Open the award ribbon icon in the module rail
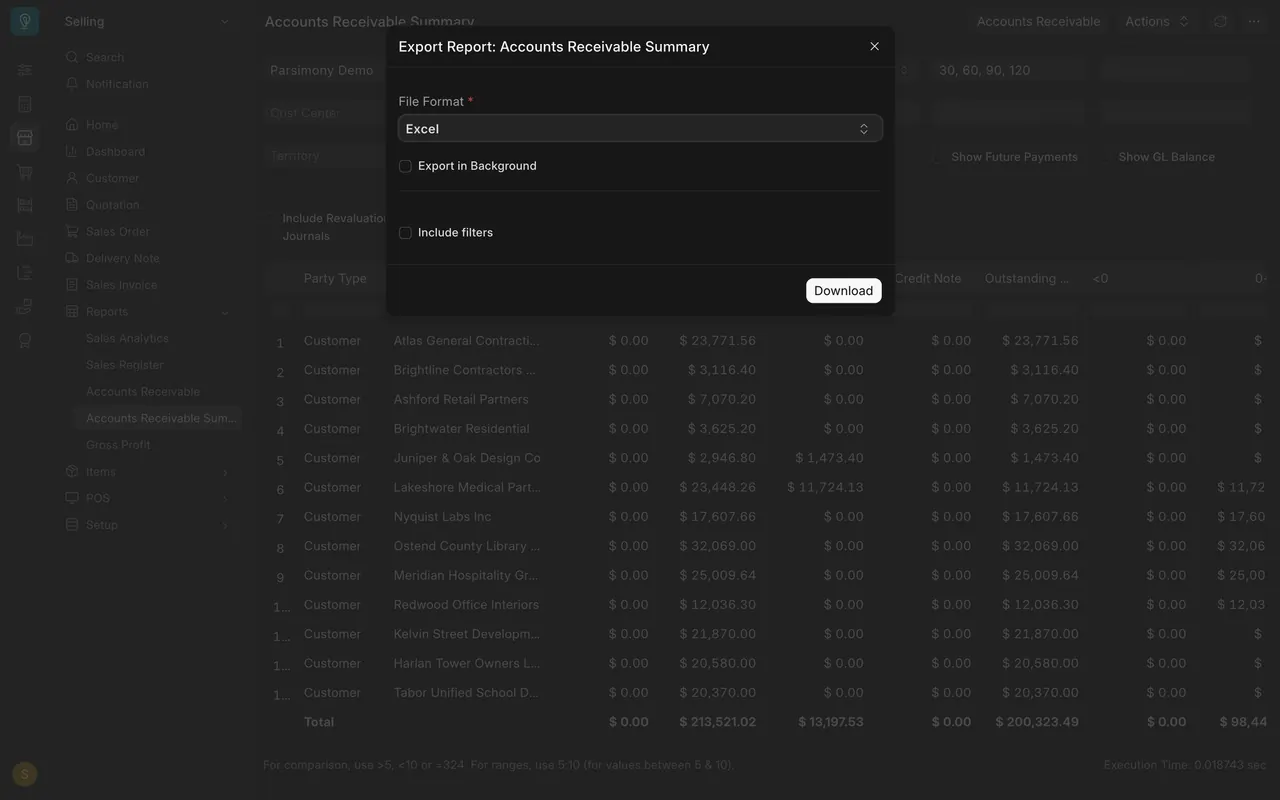1280x800 pixels. (25, 340)
